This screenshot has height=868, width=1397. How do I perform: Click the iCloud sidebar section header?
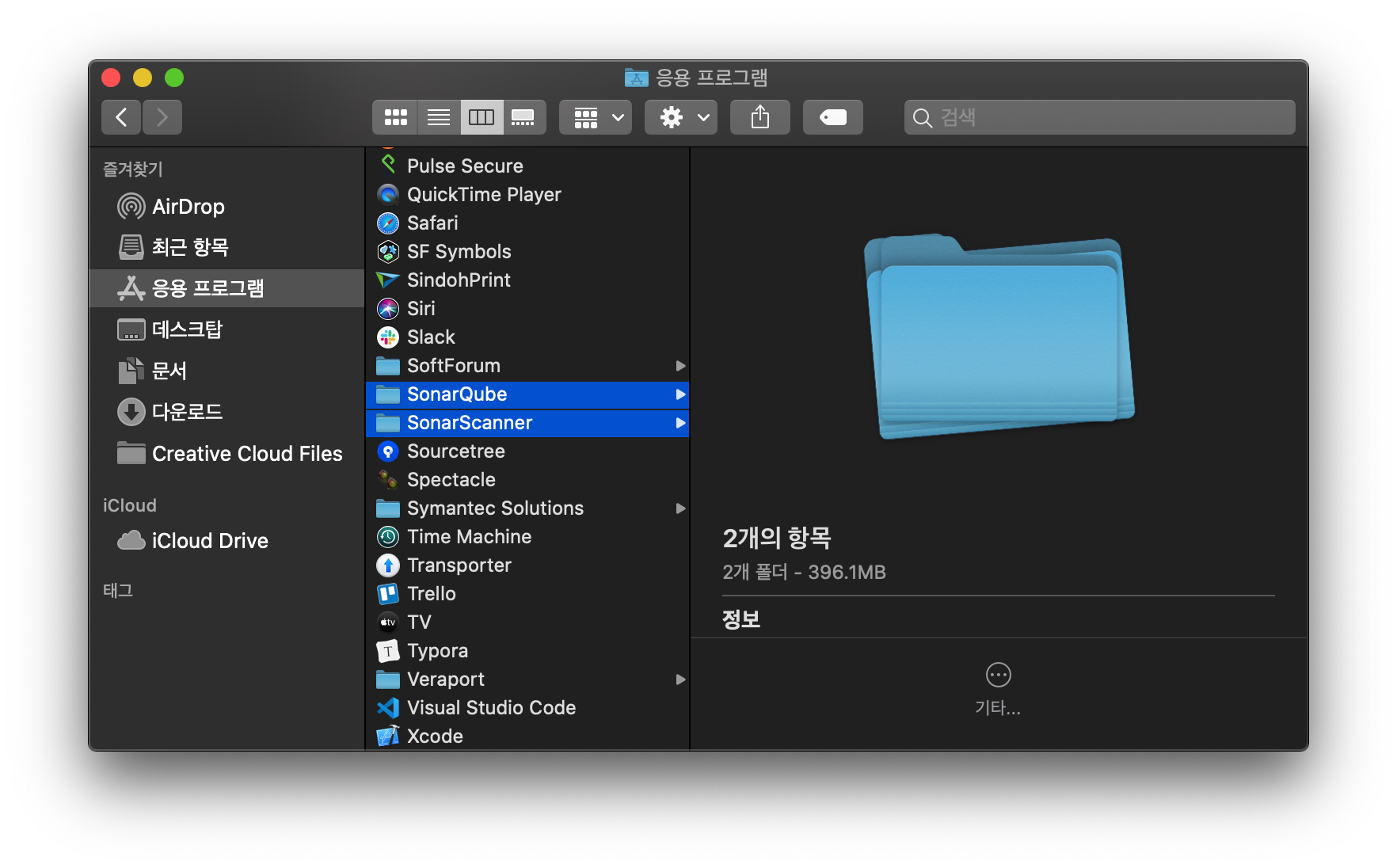pos(130,505)
